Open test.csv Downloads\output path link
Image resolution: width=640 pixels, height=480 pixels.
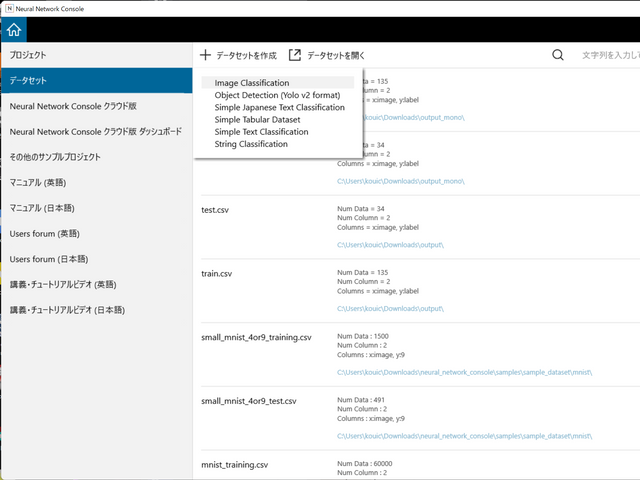(x=390, y=245)
